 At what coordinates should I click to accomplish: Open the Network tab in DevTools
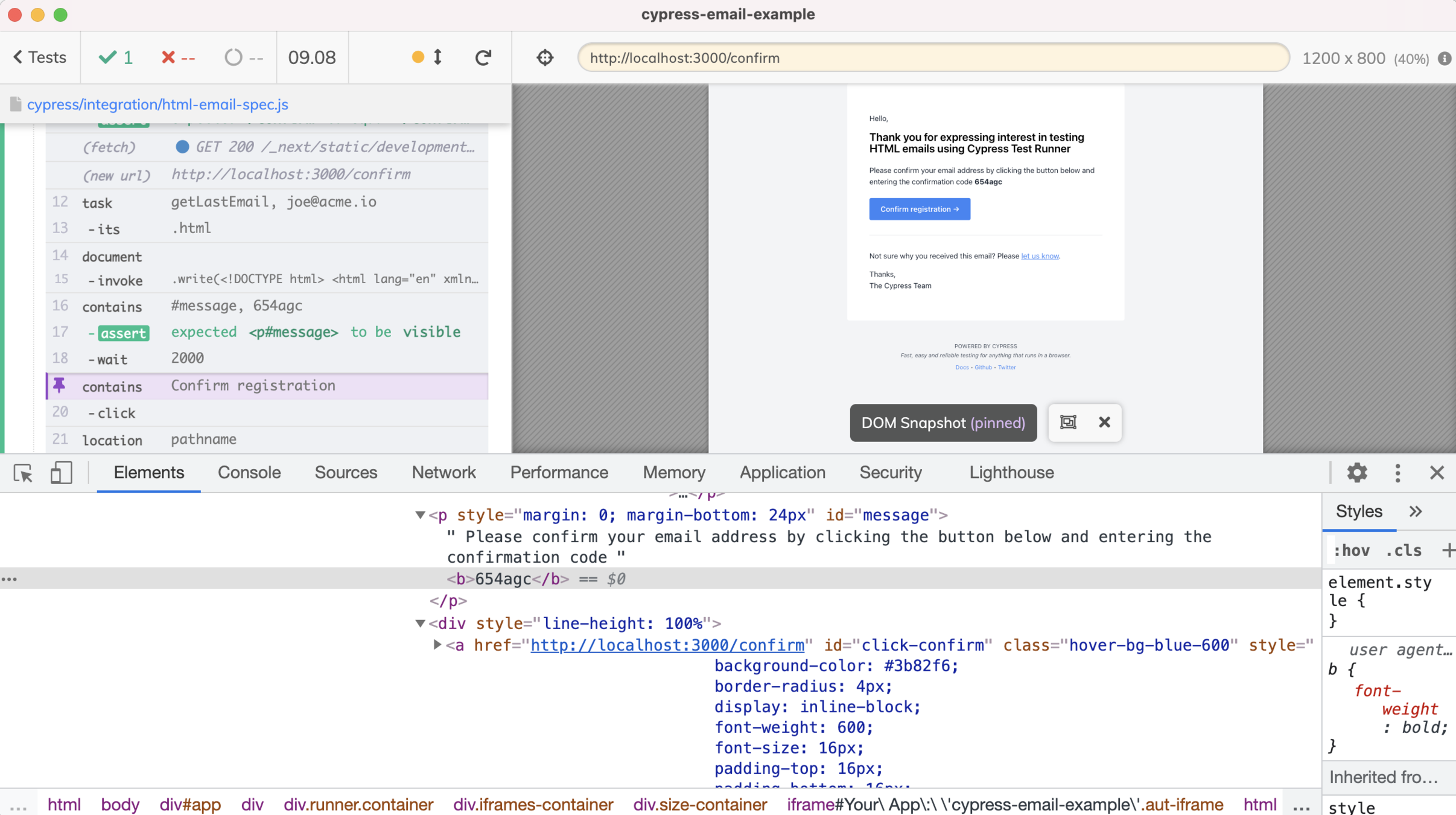tap(443, 473)
